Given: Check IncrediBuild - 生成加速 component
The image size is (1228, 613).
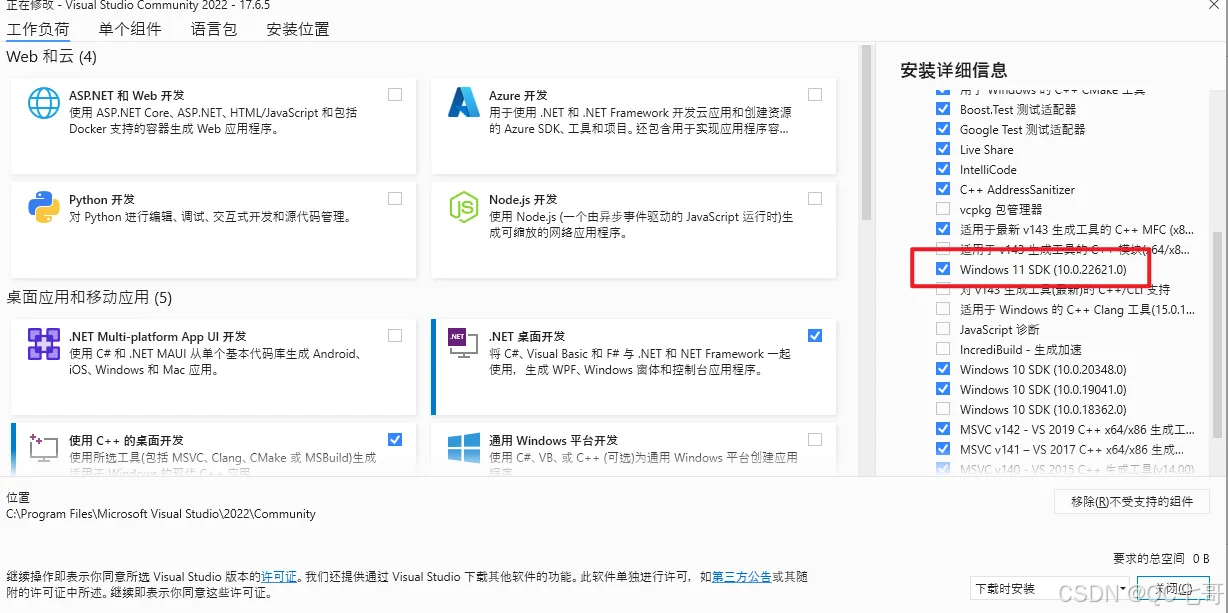Looking at the screenshot, I should (943, 349).
